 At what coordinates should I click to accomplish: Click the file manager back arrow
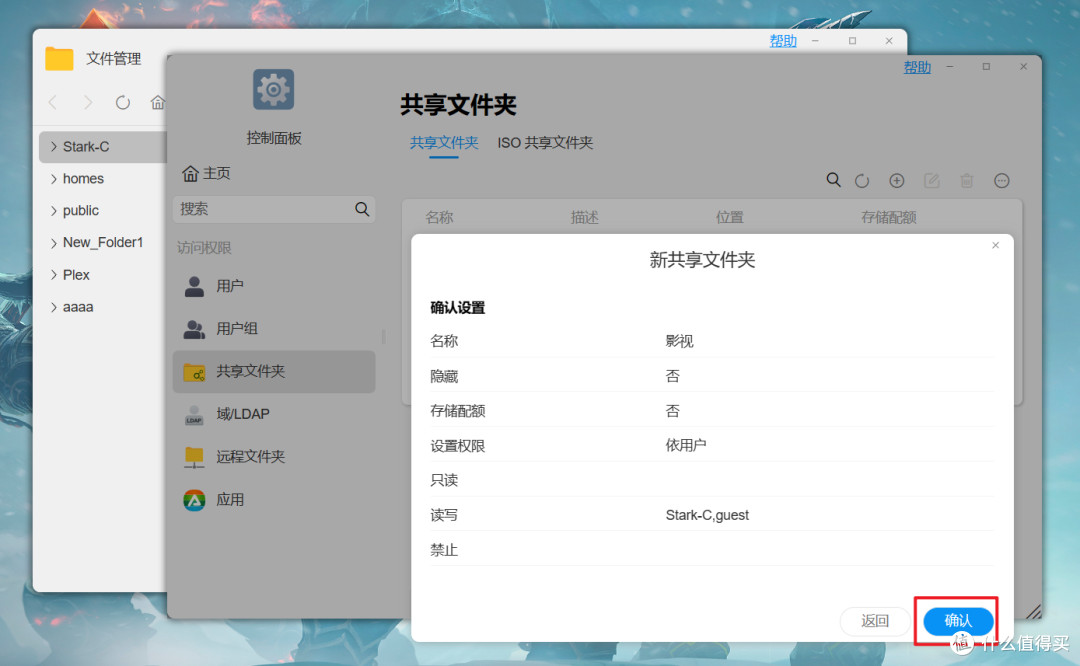click(53, 103)
